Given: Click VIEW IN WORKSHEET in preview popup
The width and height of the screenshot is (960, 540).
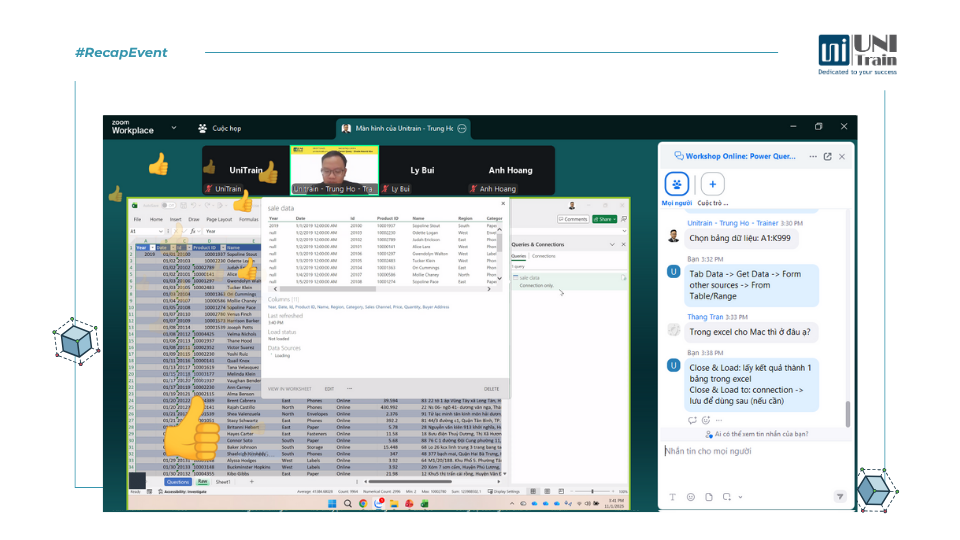Looking at the screenshot, I should tap(290, 389).
